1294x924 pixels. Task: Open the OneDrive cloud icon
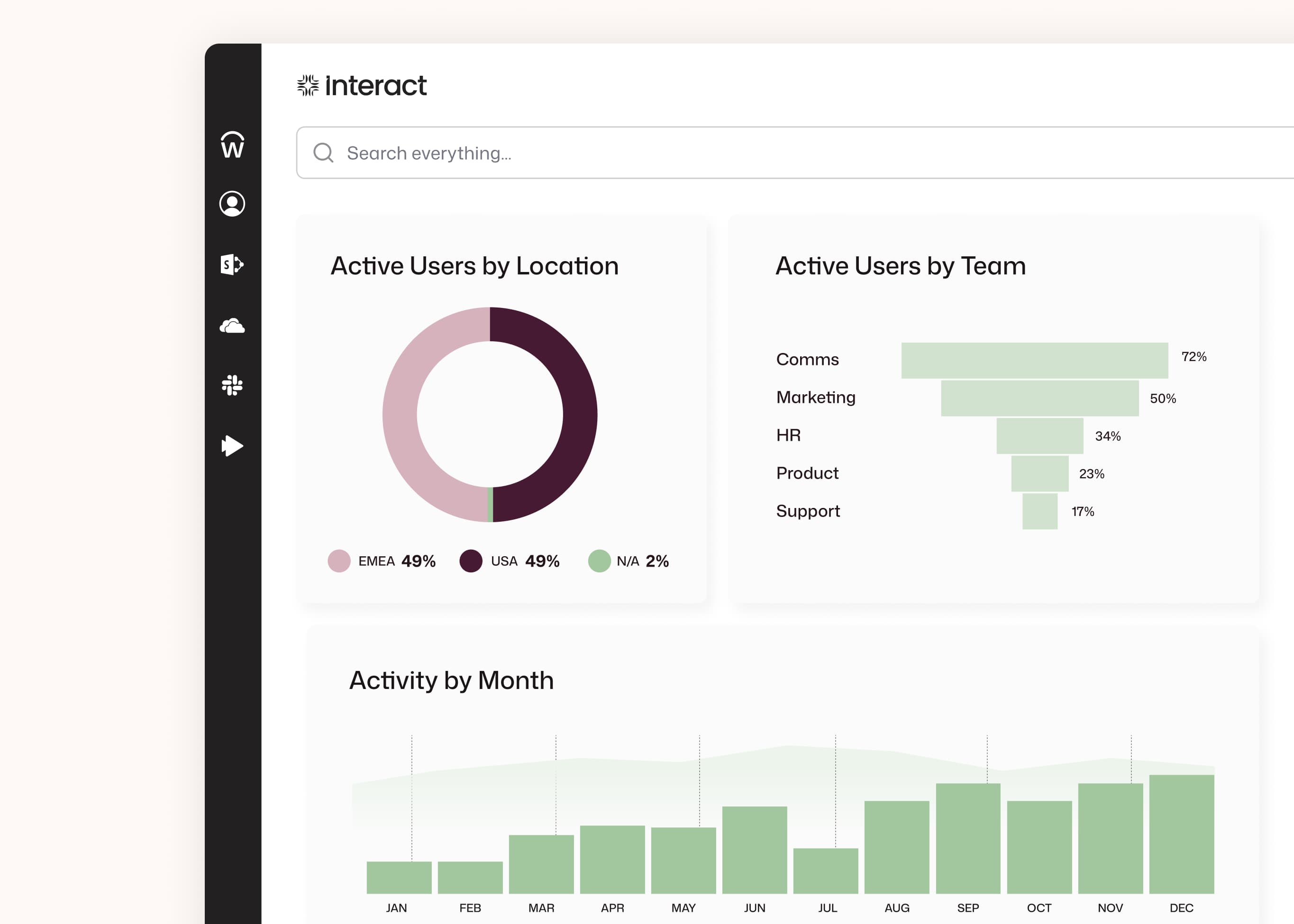[232, 326]
